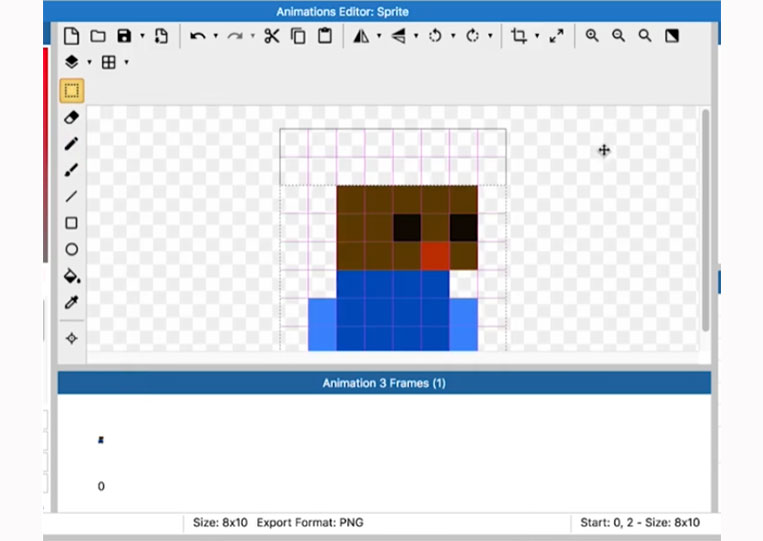
Task: Click the red nose pixel on sprite
Action: tap(435, 256)
